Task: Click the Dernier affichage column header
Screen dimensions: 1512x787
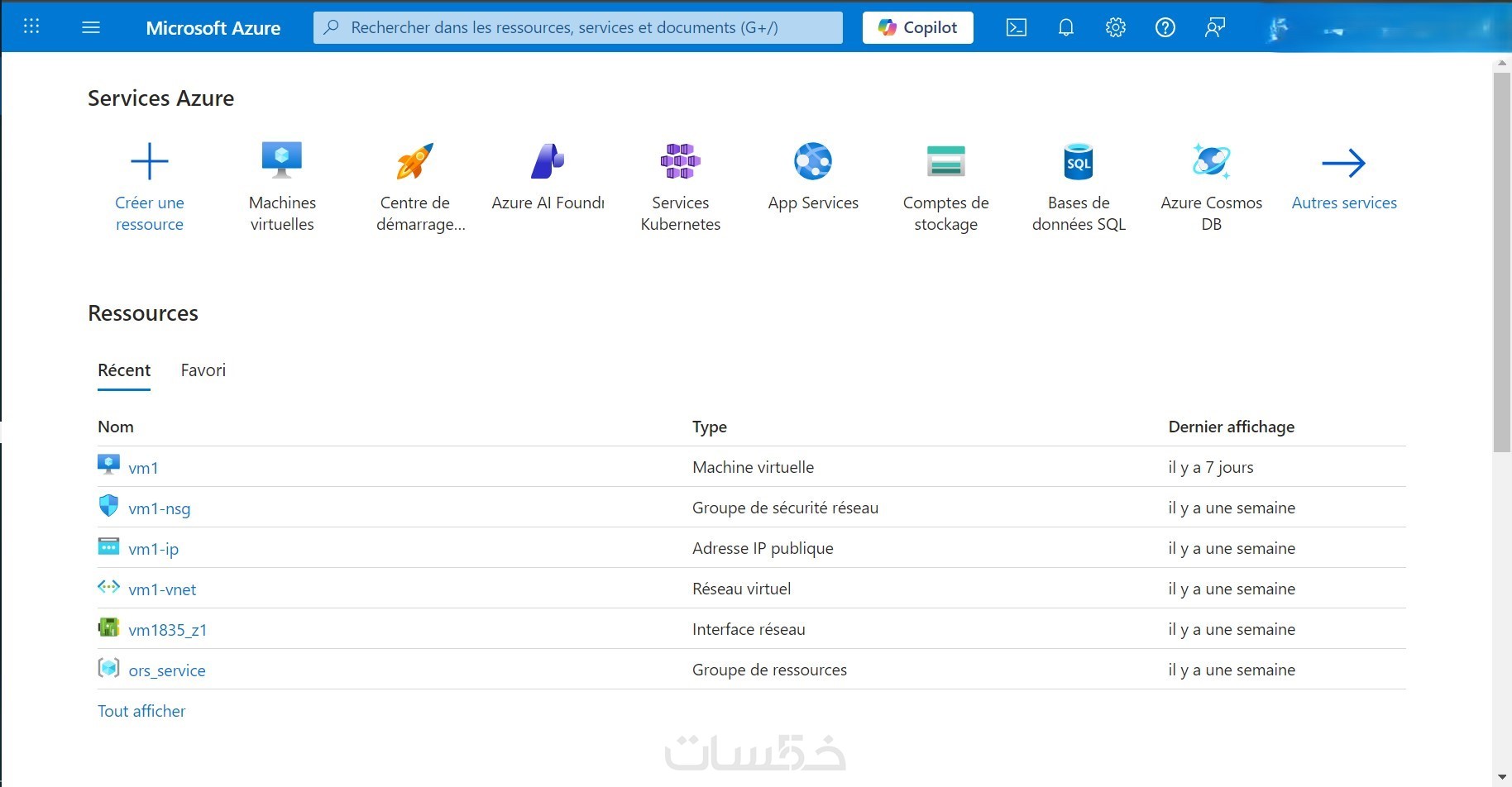Action: [x=1232, y=427]
